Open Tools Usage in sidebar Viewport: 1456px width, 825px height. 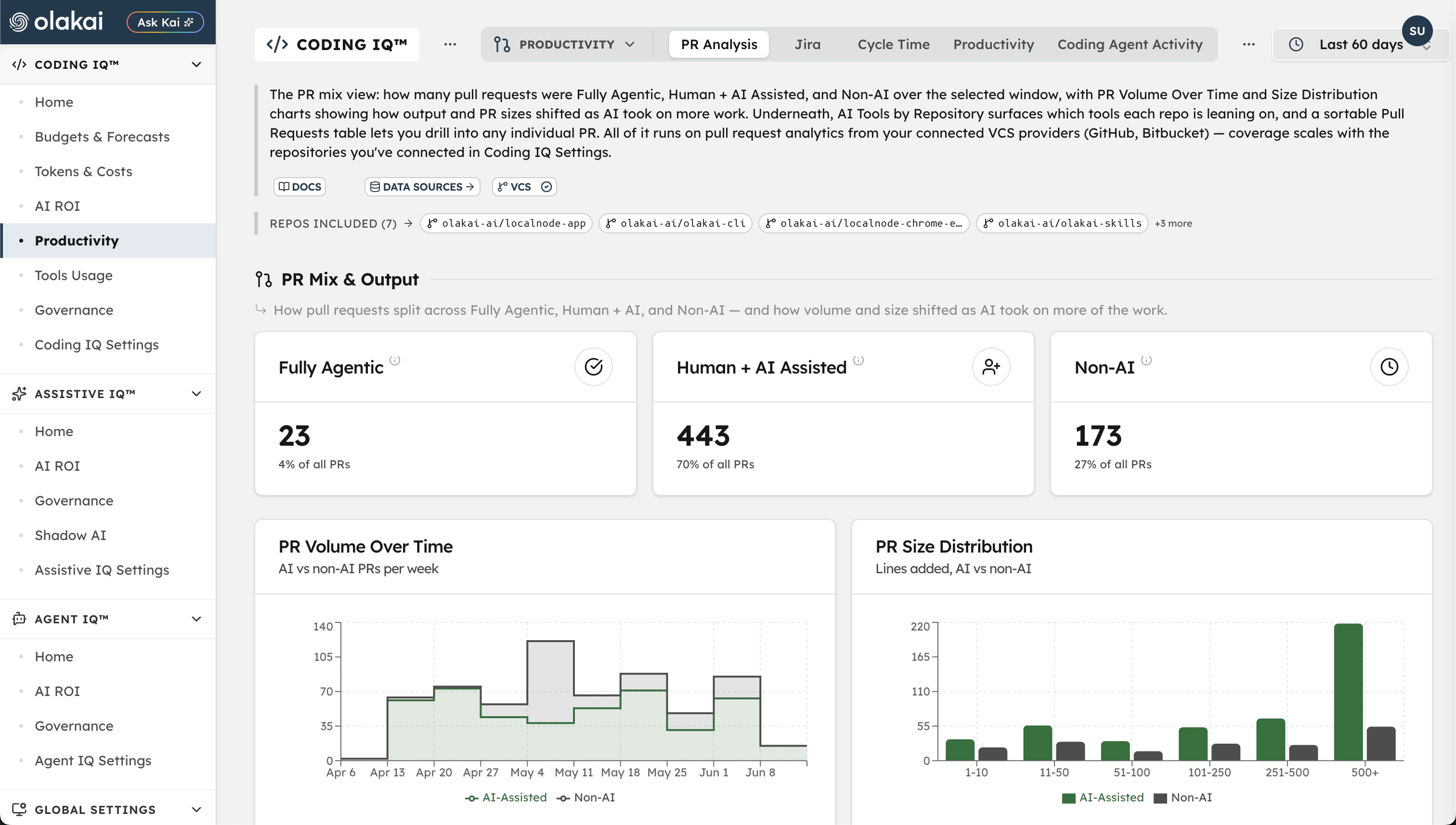(74, 275)
